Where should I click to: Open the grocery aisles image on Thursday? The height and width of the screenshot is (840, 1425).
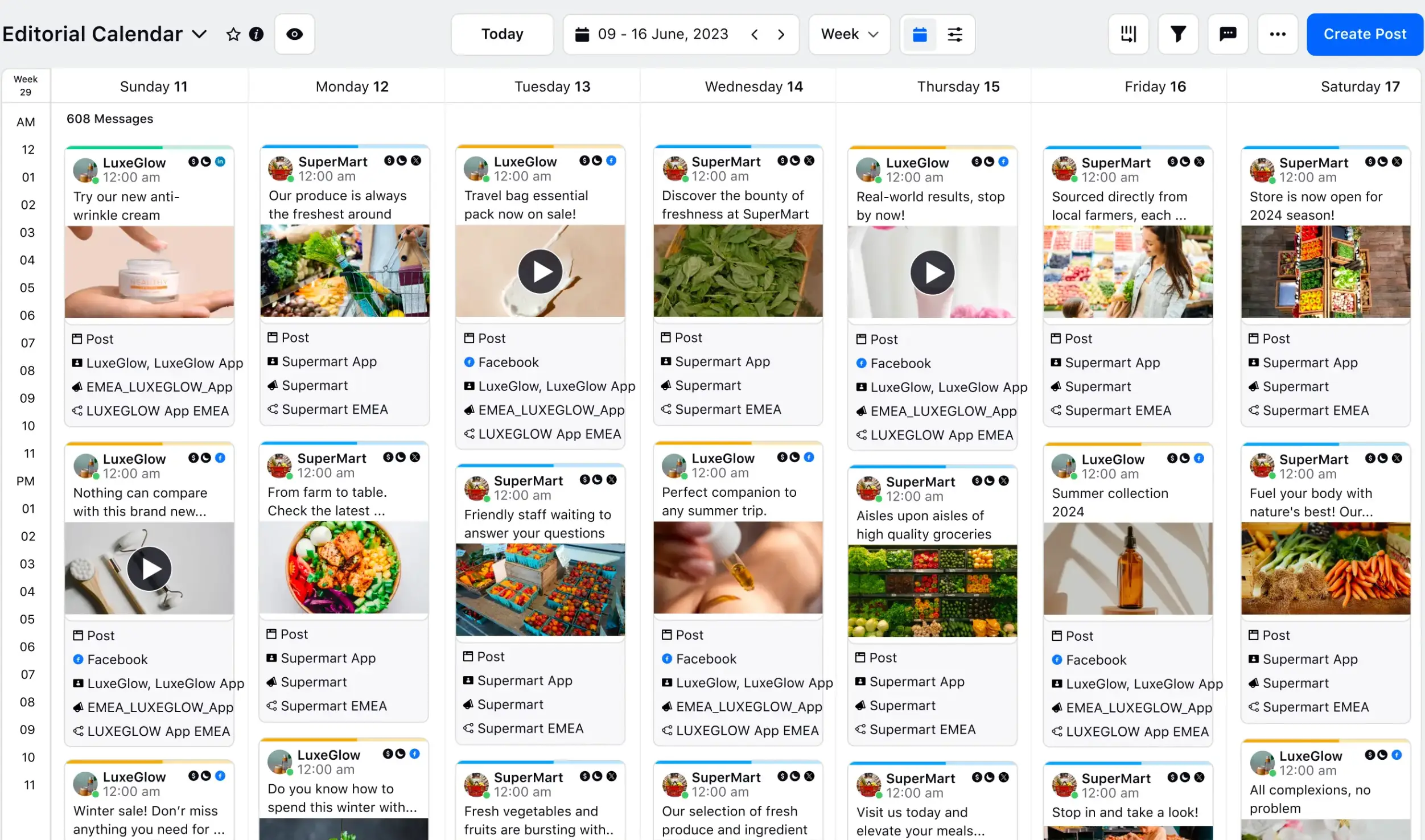coord(932,591)
